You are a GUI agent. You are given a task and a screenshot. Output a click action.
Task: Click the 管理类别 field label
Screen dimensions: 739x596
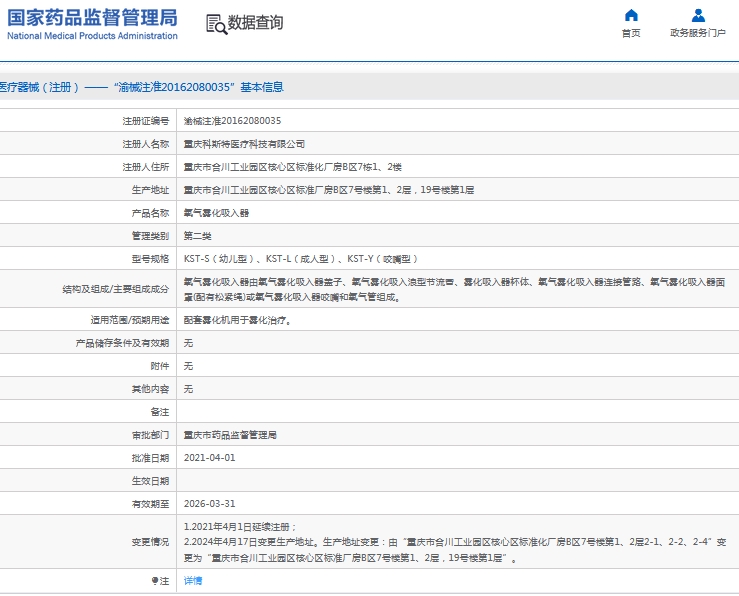click(x=150, y=236)
